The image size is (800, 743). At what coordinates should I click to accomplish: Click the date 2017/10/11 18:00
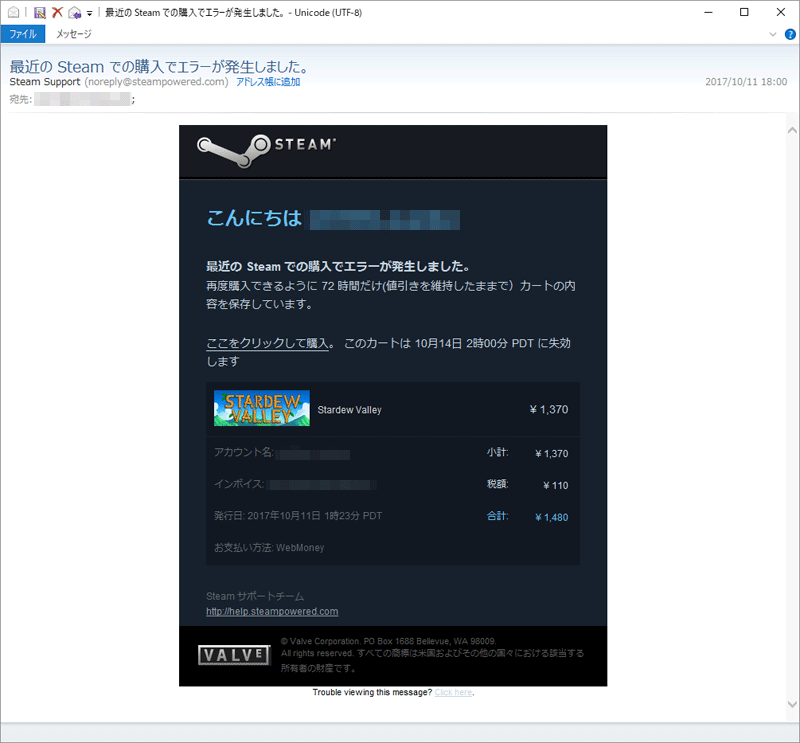coord(746,82)
